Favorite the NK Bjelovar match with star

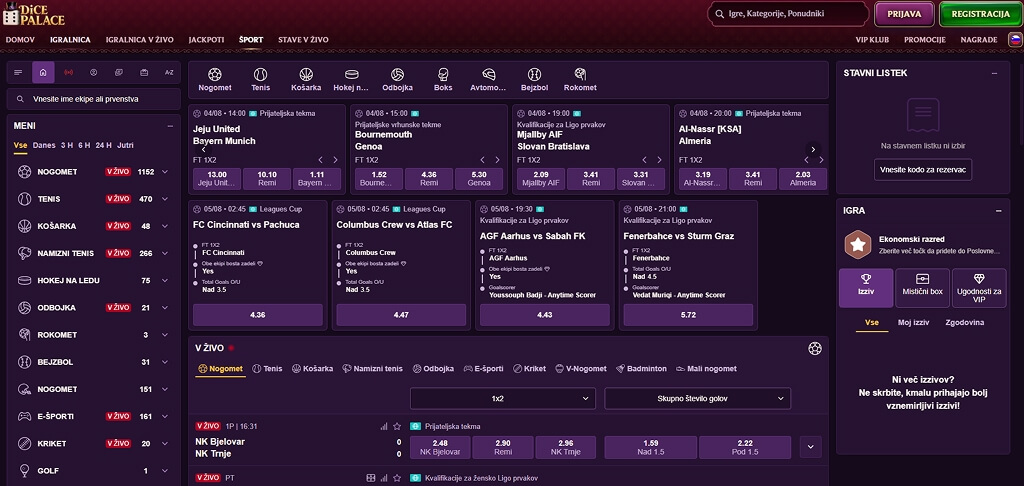click(x=397, y=426)
